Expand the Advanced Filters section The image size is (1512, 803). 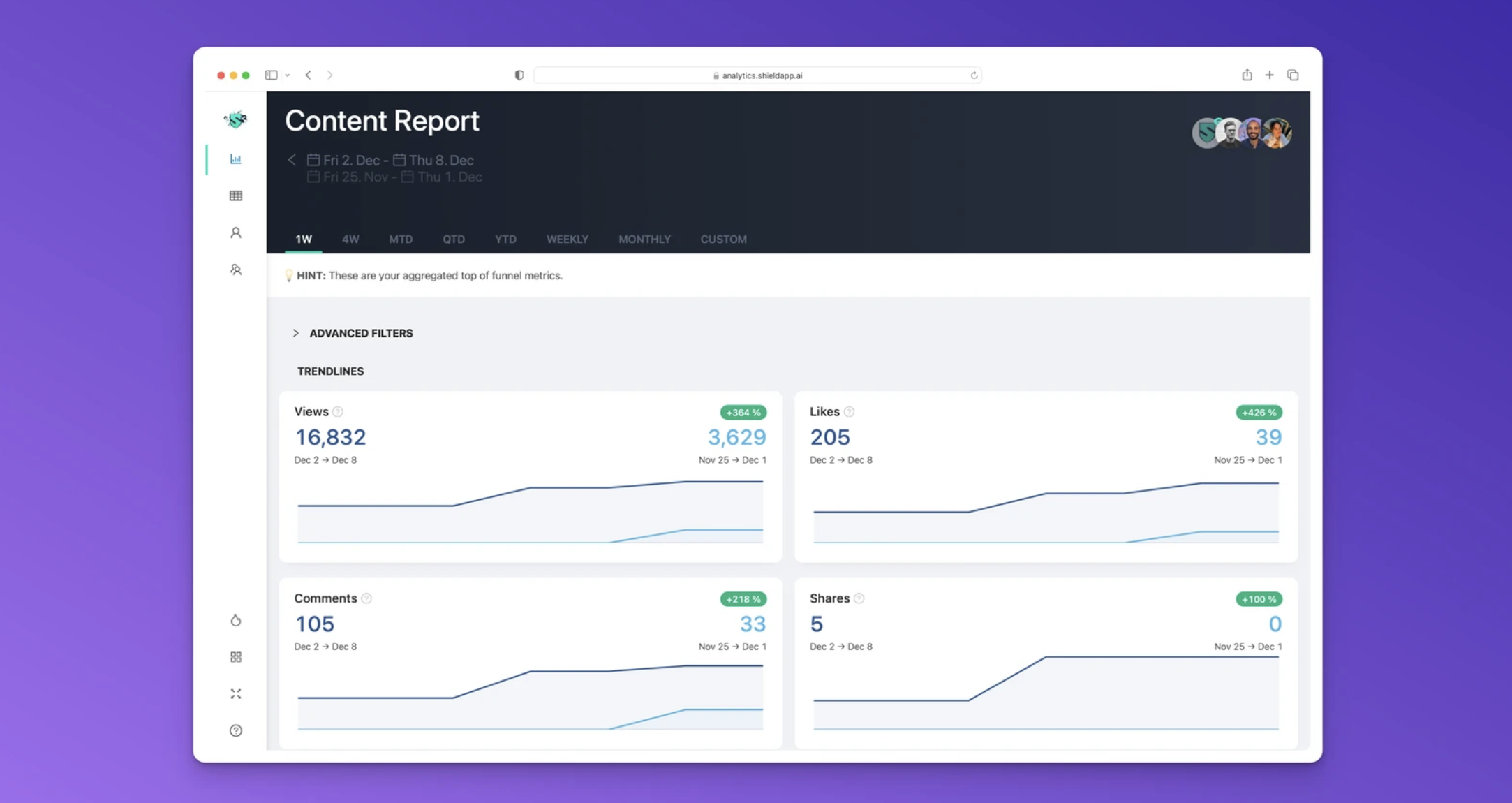click(353, 333)
